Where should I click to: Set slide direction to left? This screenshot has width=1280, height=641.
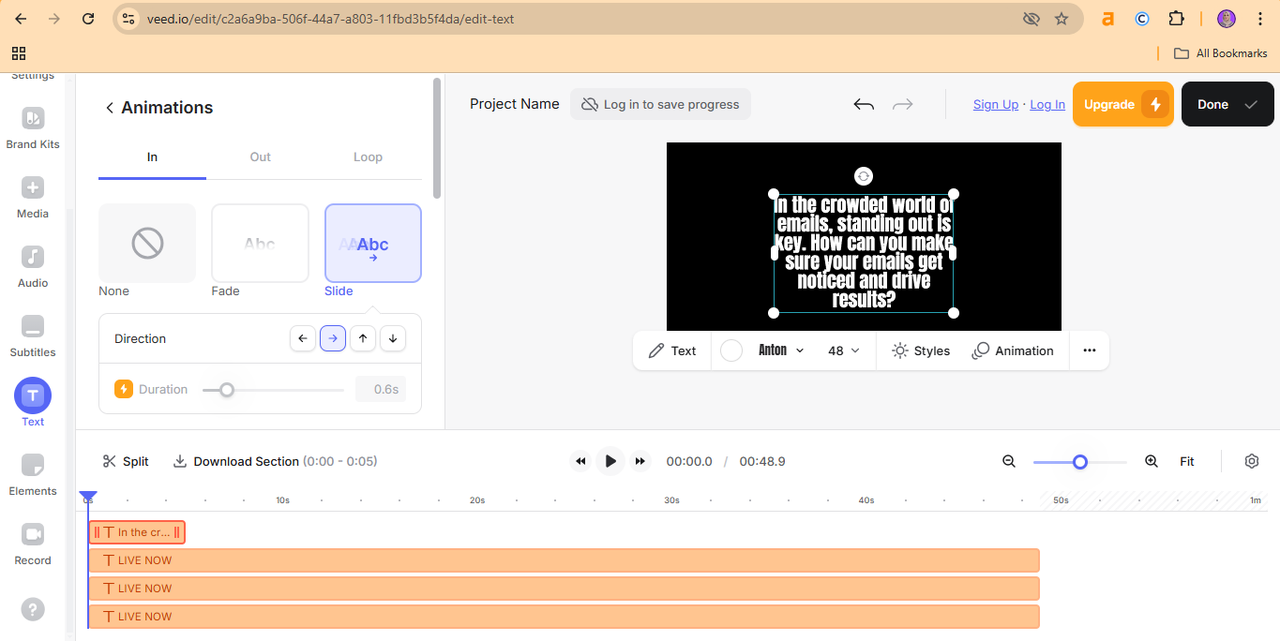pos(303,339)
